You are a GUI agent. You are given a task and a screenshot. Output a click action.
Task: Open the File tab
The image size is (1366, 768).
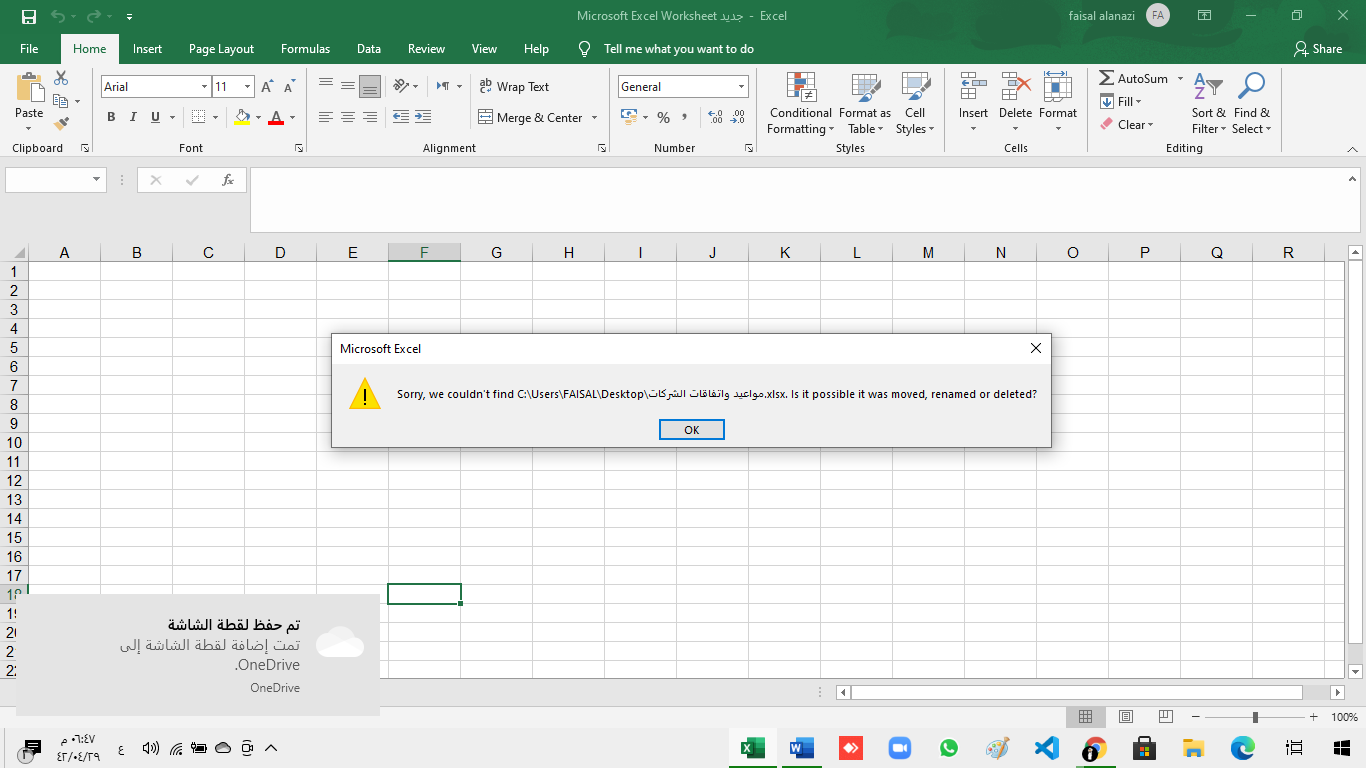[29, 48]
